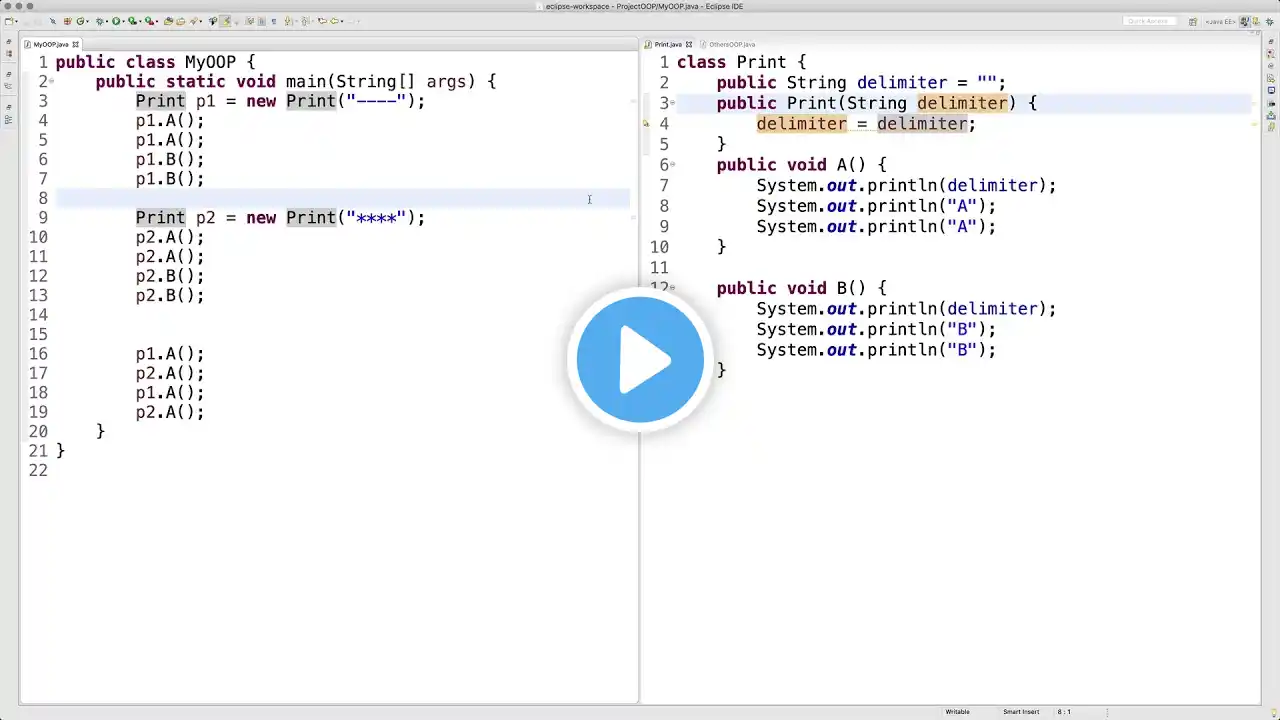Viewport: 1280px width, 720px height.
Task: Click highlighted 'delimiter' parameter on line 3
Action: (x=962, y=103)
